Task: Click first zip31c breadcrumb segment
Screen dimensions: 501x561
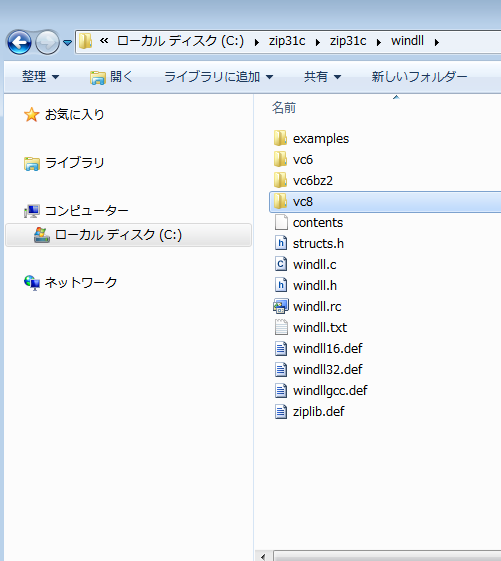Action: coord(287,41)
